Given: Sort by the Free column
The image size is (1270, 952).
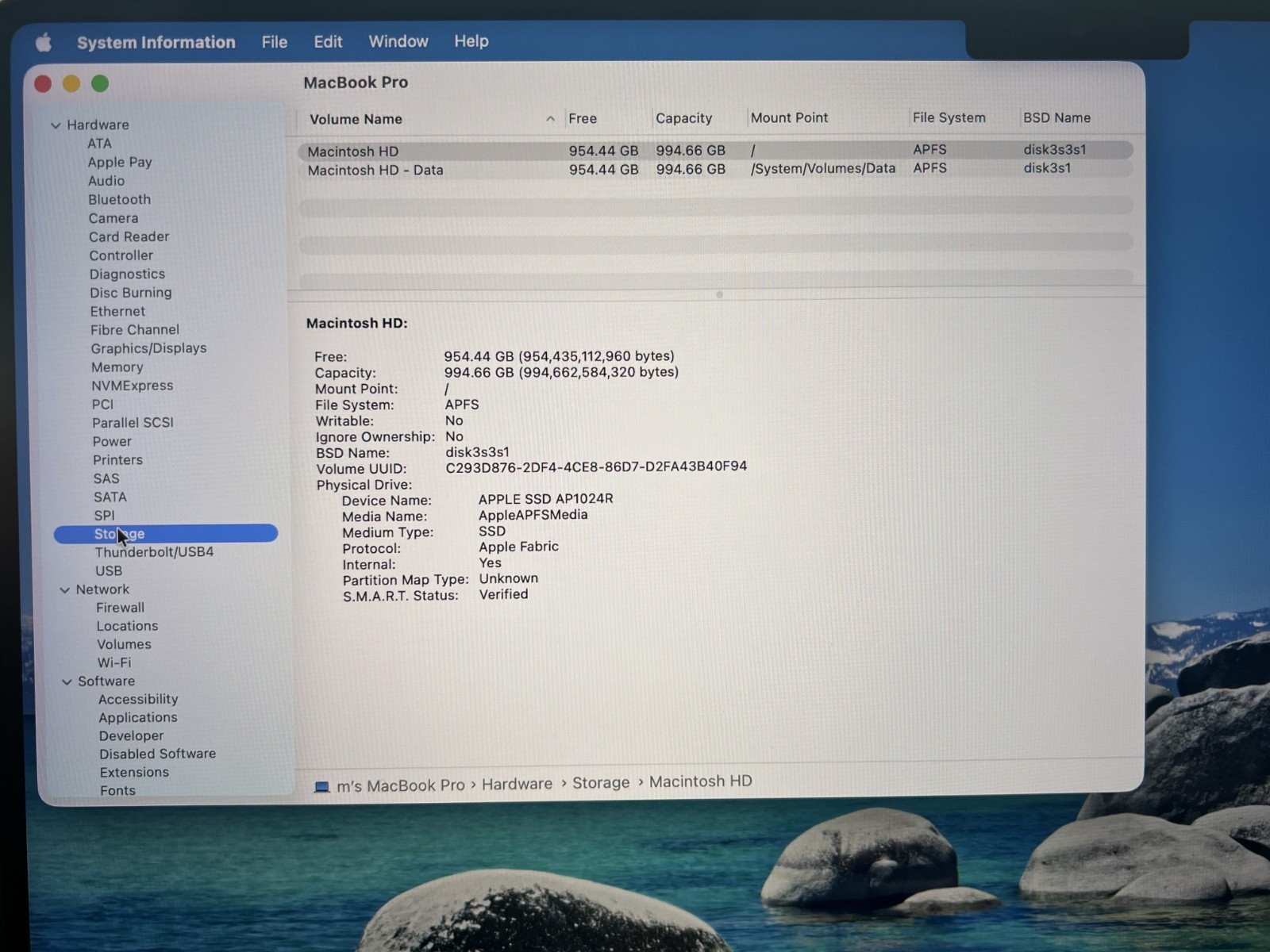Looking at the screenshot, I should pyautogui.click(x=583, y=119).
